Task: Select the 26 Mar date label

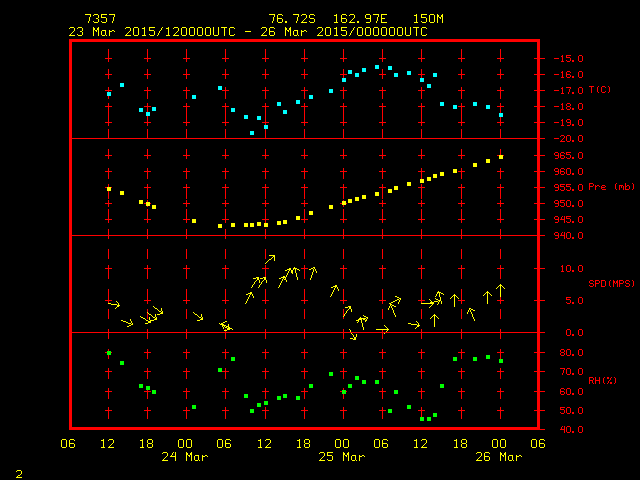Action: 498,457
